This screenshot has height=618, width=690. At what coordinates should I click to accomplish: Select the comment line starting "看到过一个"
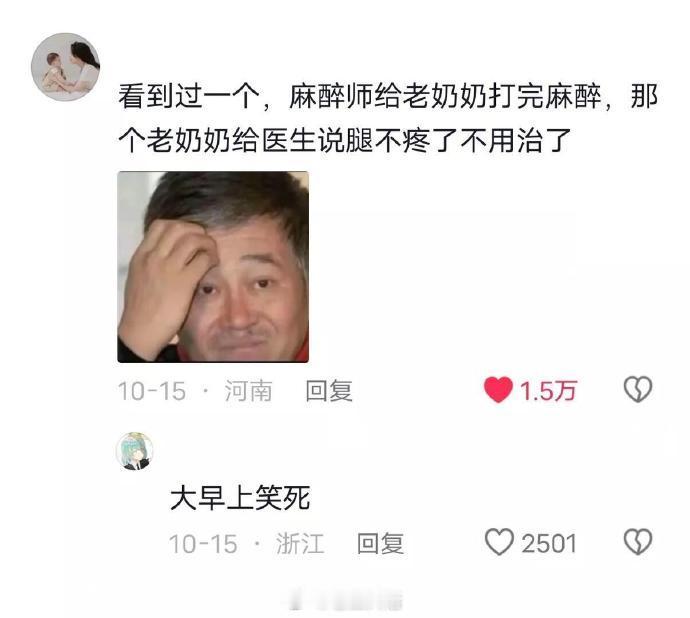[x=388, y=96]
